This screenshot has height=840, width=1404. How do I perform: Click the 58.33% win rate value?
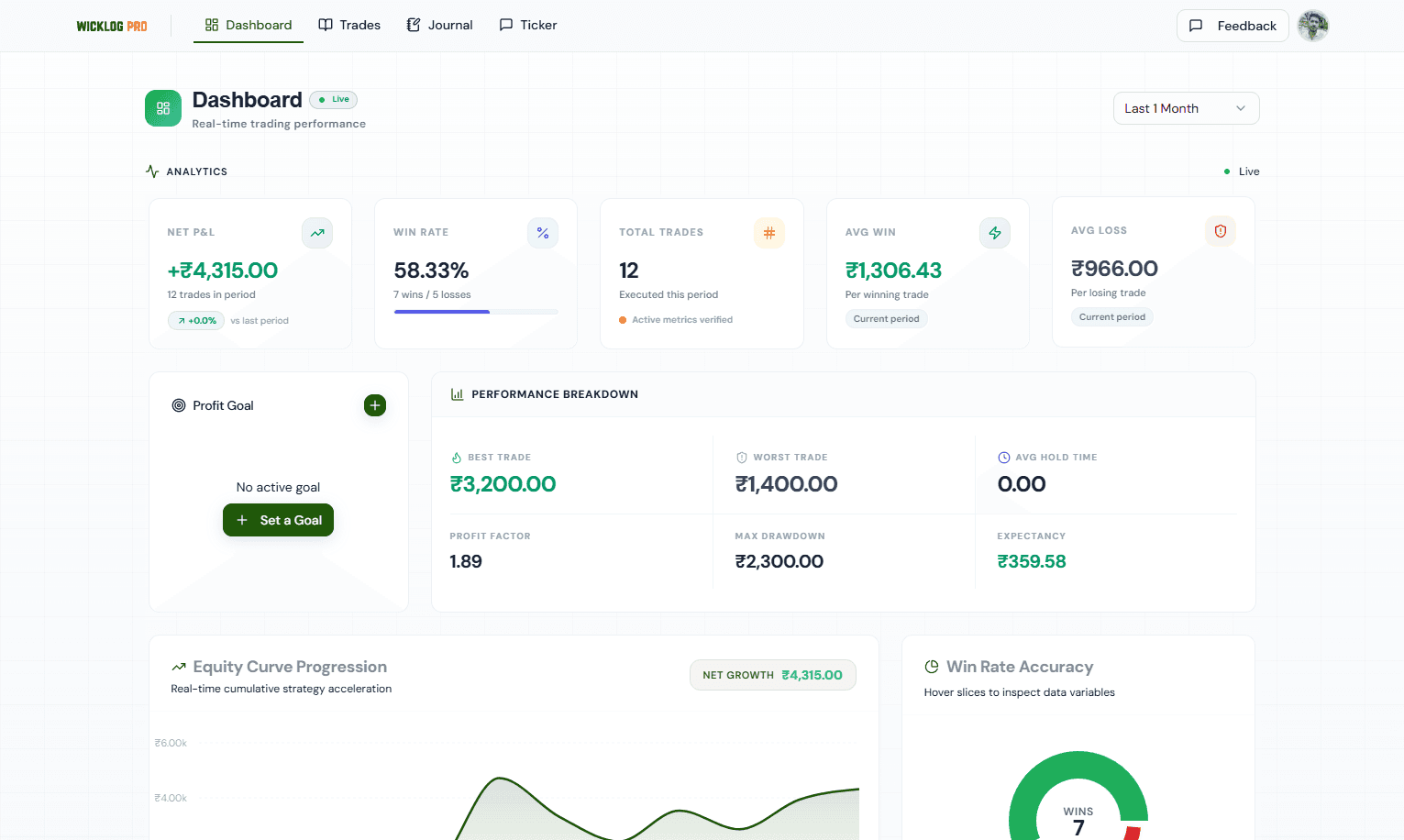pyautogui.click(x=431, y=271)
